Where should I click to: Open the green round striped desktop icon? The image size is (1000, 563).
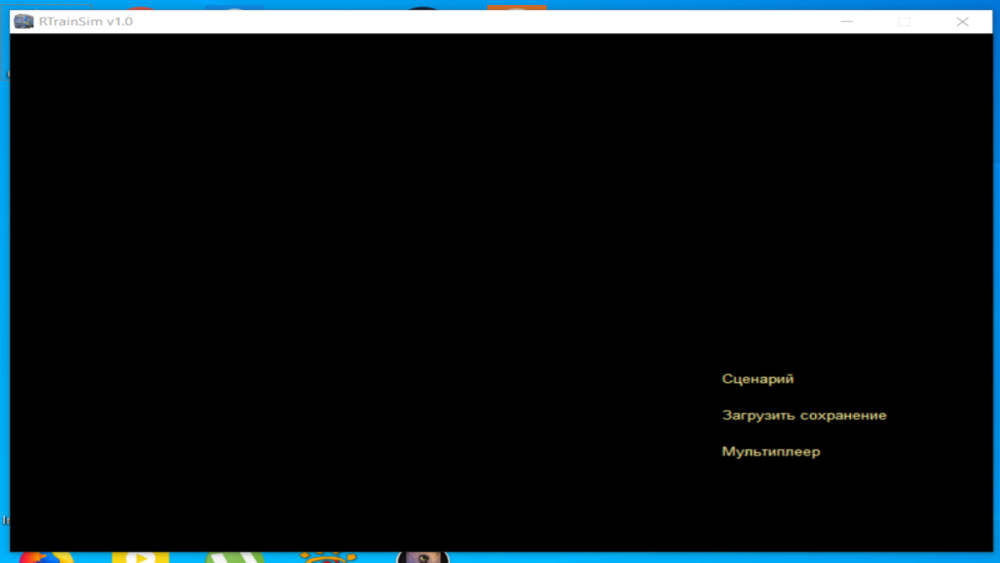[234, 557]
